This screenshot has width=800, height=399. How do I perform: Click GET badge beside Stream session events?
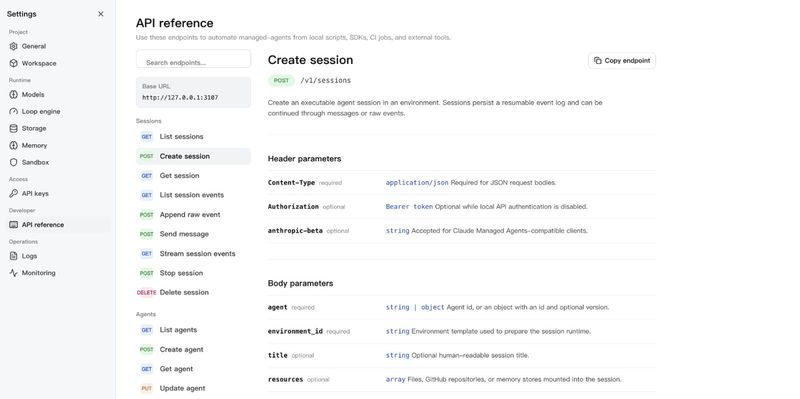pos(146,254)
